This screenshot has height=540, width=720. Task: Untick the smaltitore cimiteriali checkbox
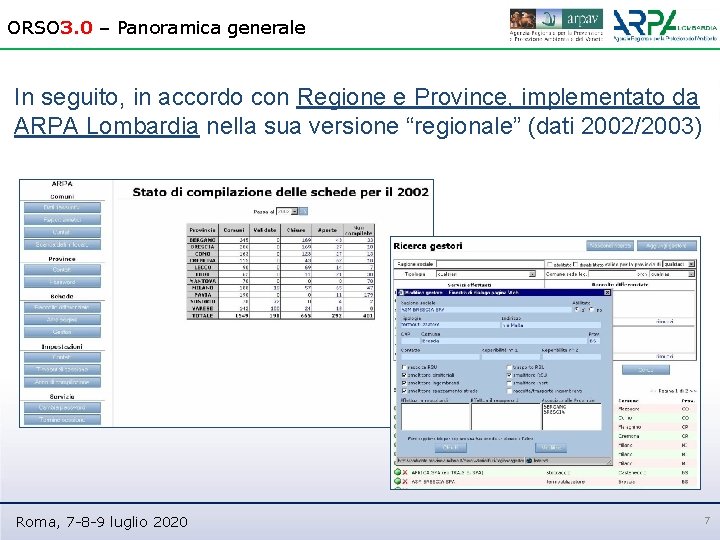(405, 375)
